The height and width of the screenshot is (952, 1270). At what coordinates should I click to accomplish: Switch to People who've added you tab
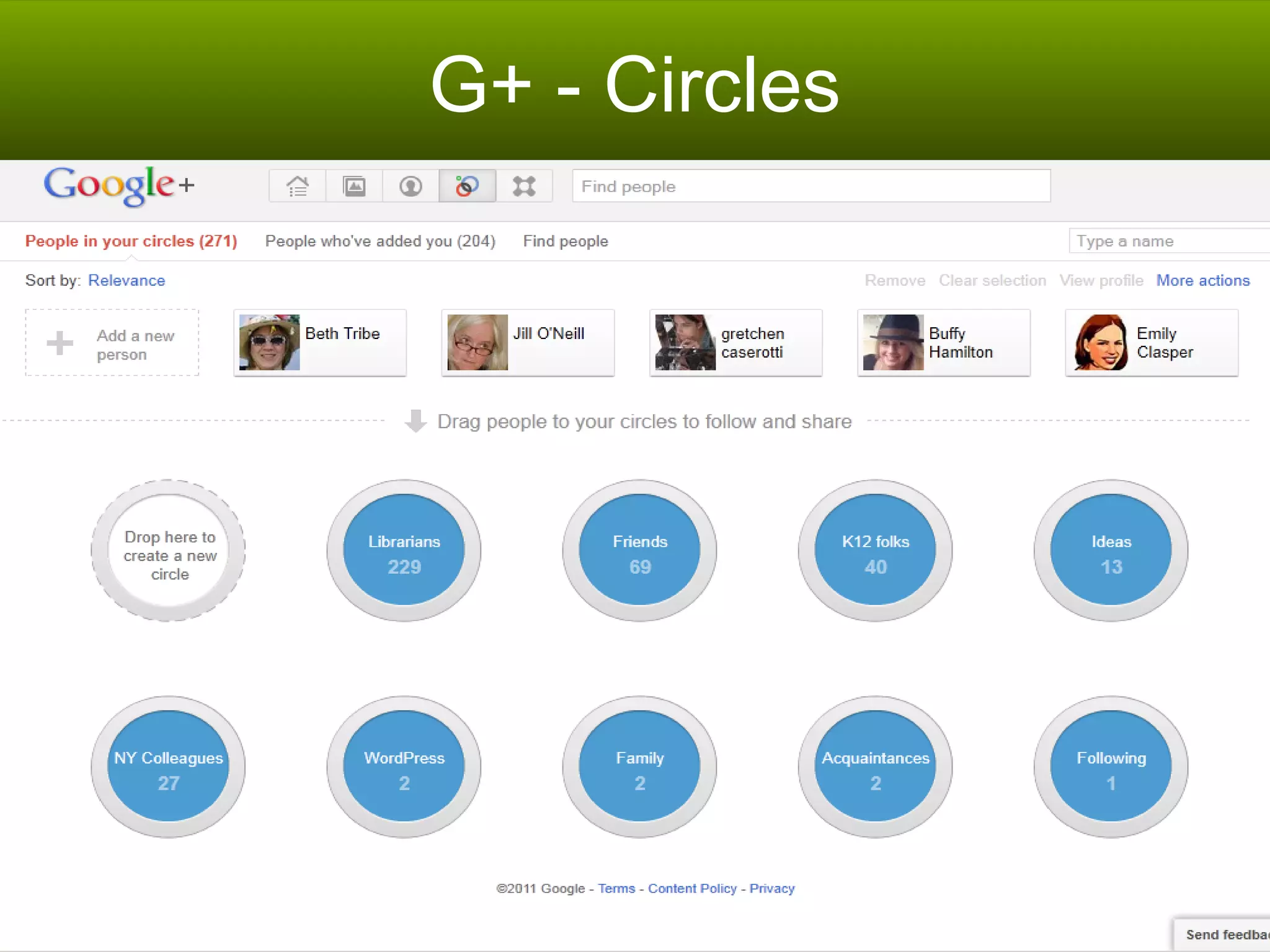[x=380, y=241]
